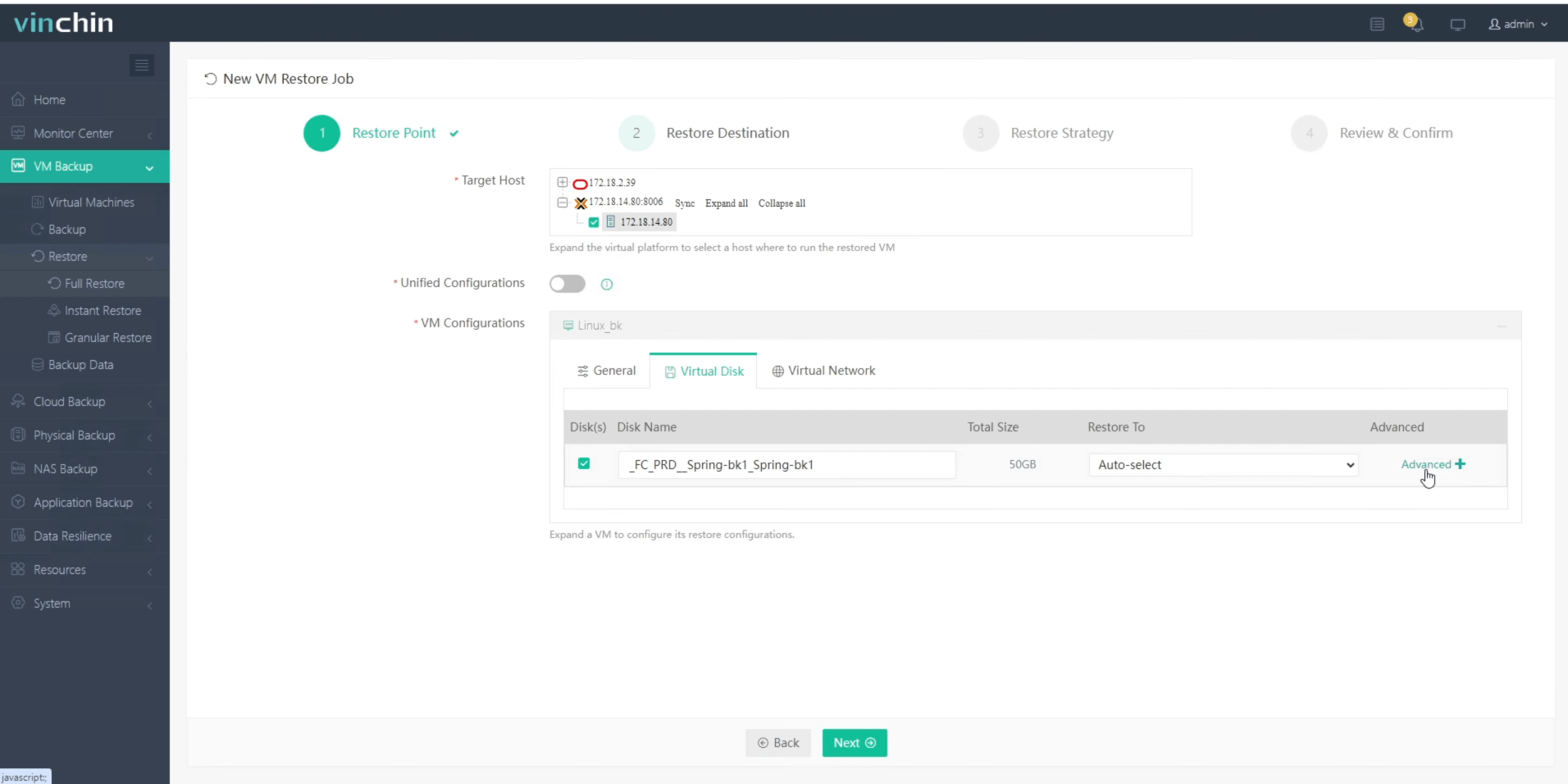Expand the Cloud Backup menu chevron
This screenshot has width=1568, height=784.
click(x=149, y=403)
